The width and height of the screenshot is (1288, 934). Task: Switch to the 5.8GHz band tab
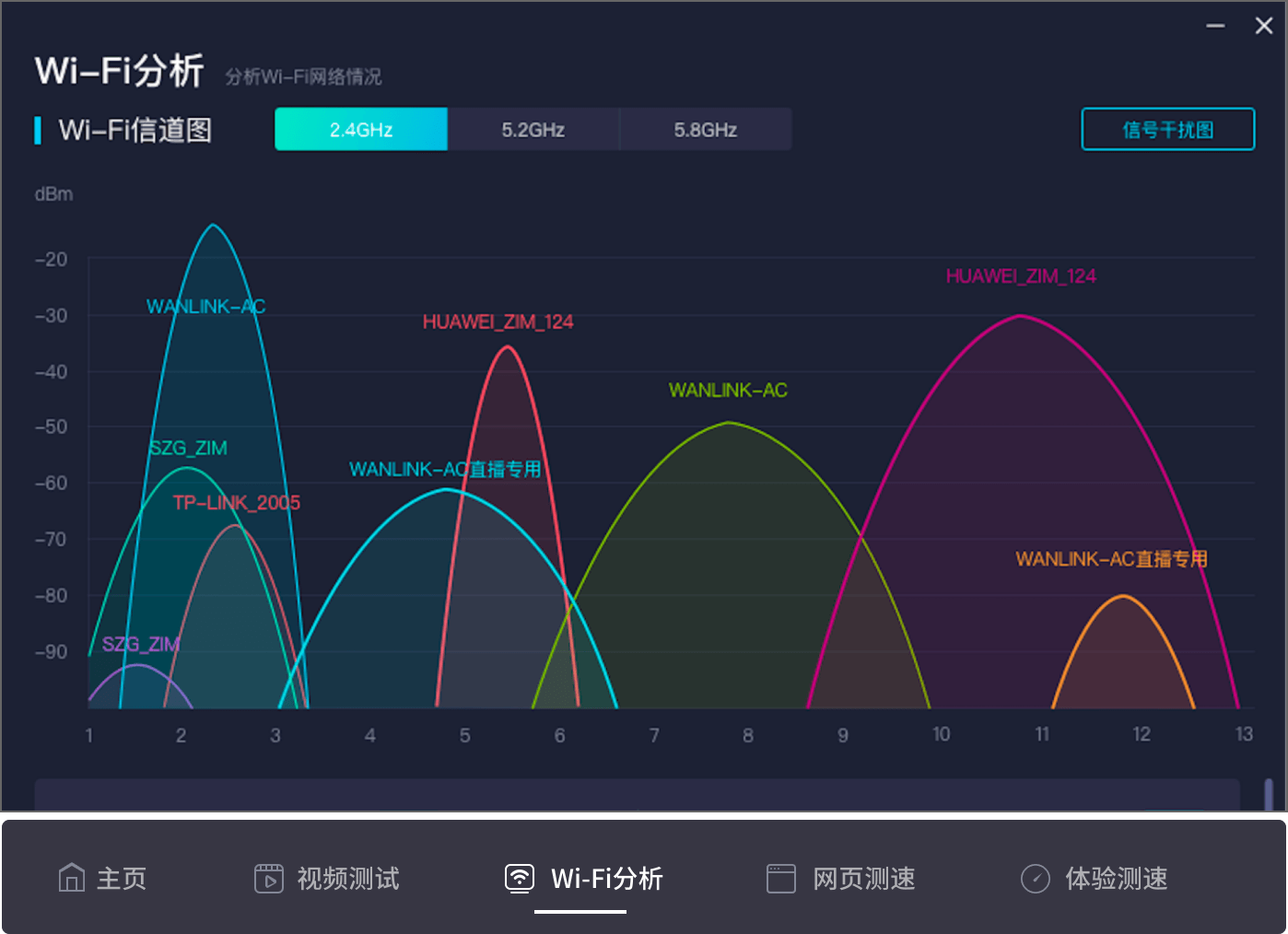(x=706, y=129)
